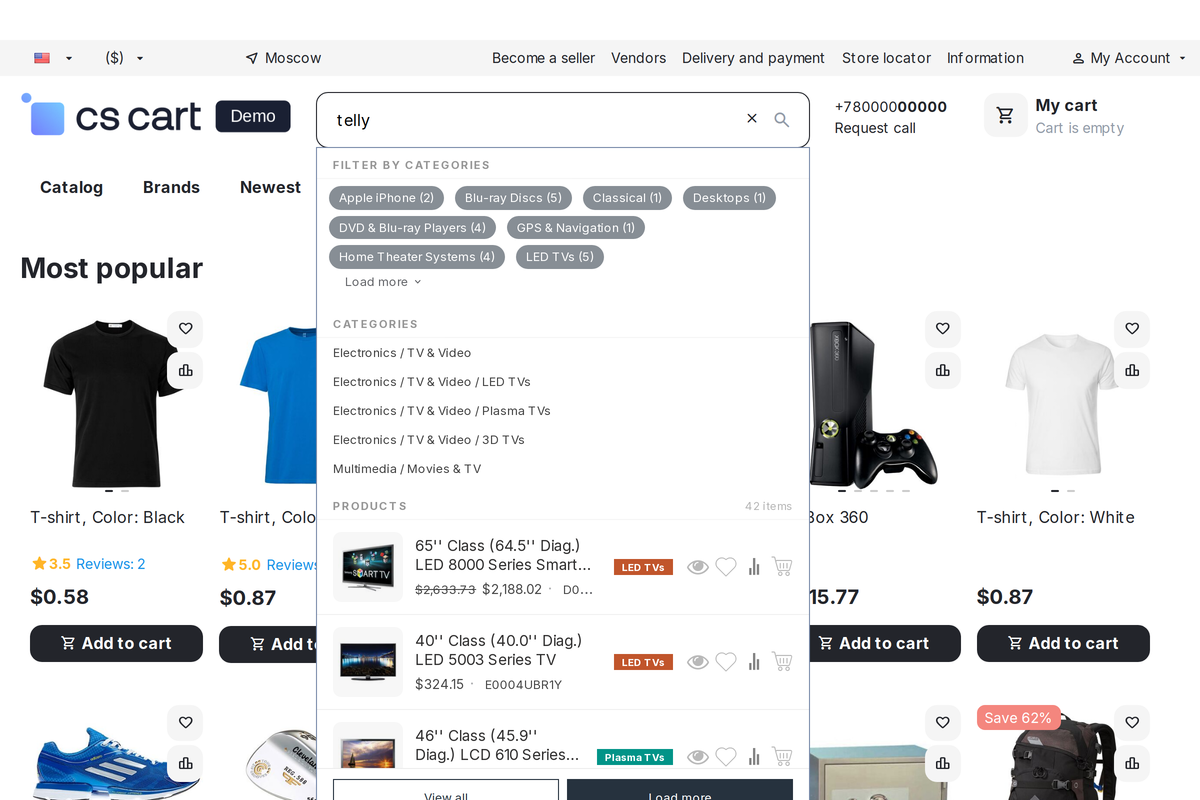Click the magnifier search icon

pos(782,120)
